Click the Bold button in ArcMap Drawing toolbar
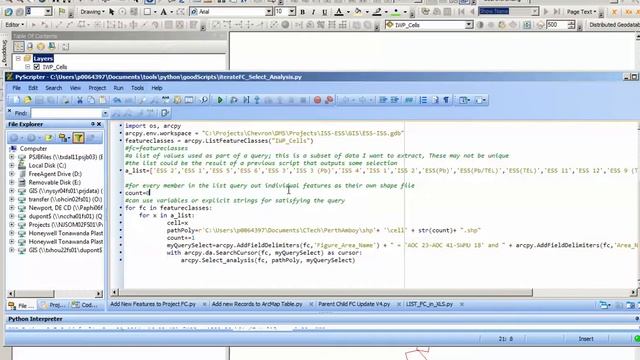This screenshot has width=640, height=360. pos(302,12)
